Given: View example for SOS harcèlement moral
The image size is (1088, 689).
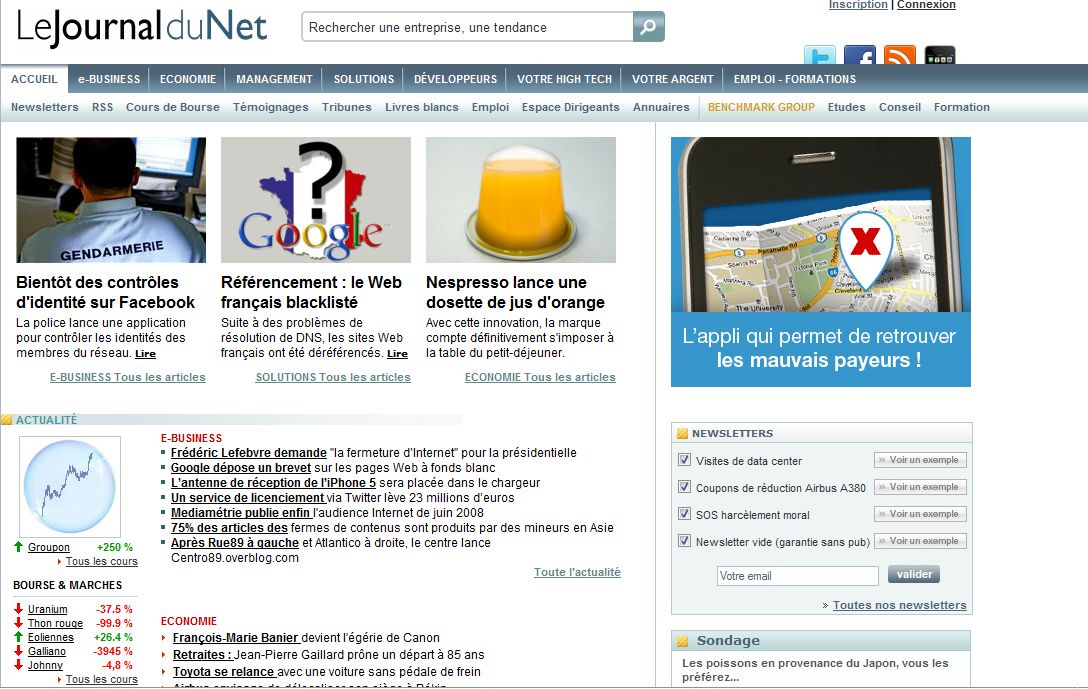Looking at the screenshot, I should click(920, 514).
